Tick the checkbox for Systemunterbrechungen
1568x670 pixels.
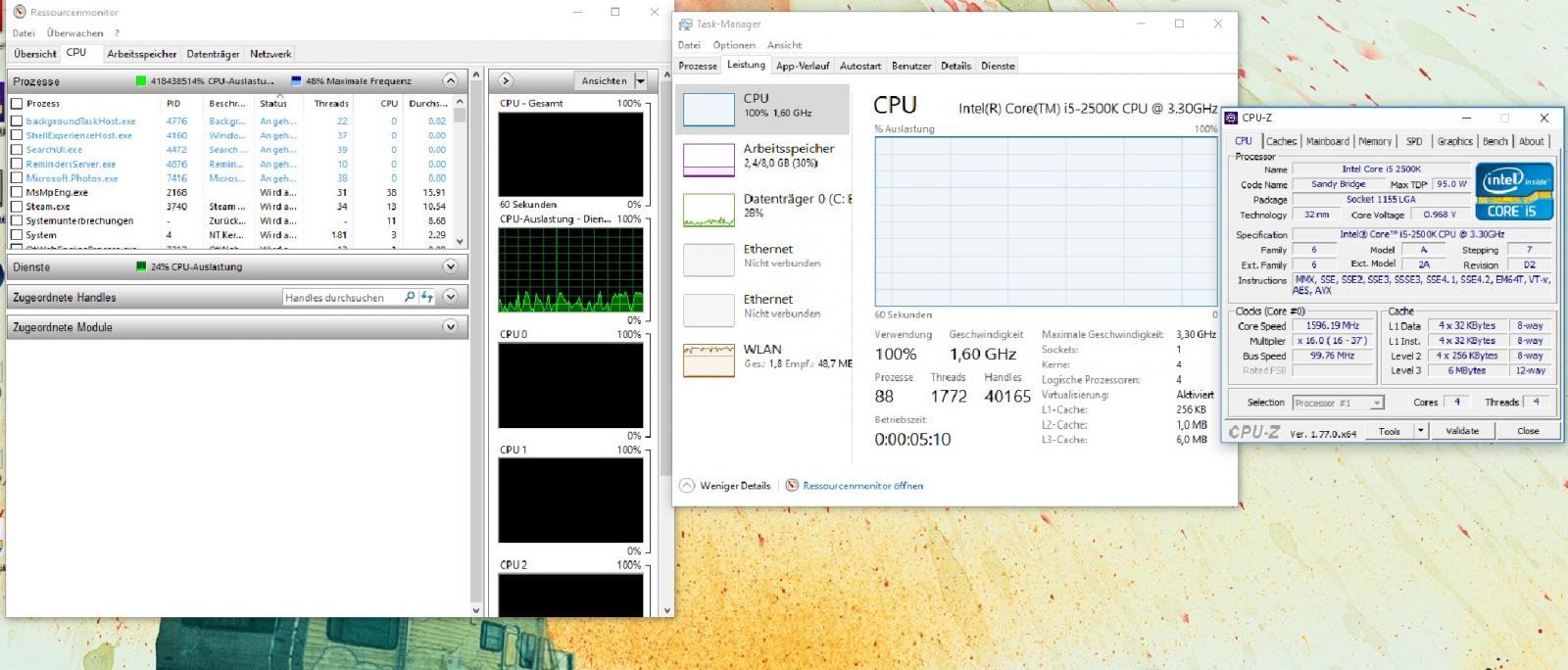tap(17, 220)
